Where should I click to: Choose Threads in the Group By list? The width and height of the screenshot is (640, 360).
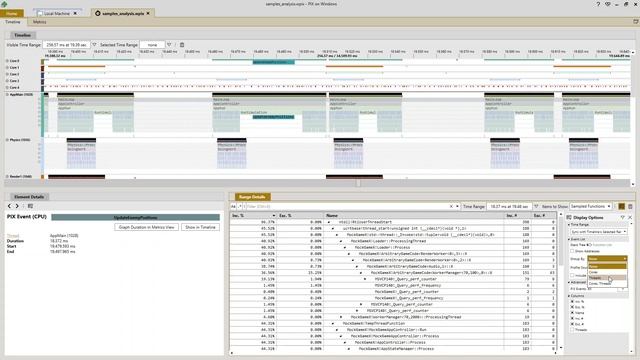[607, 278]
